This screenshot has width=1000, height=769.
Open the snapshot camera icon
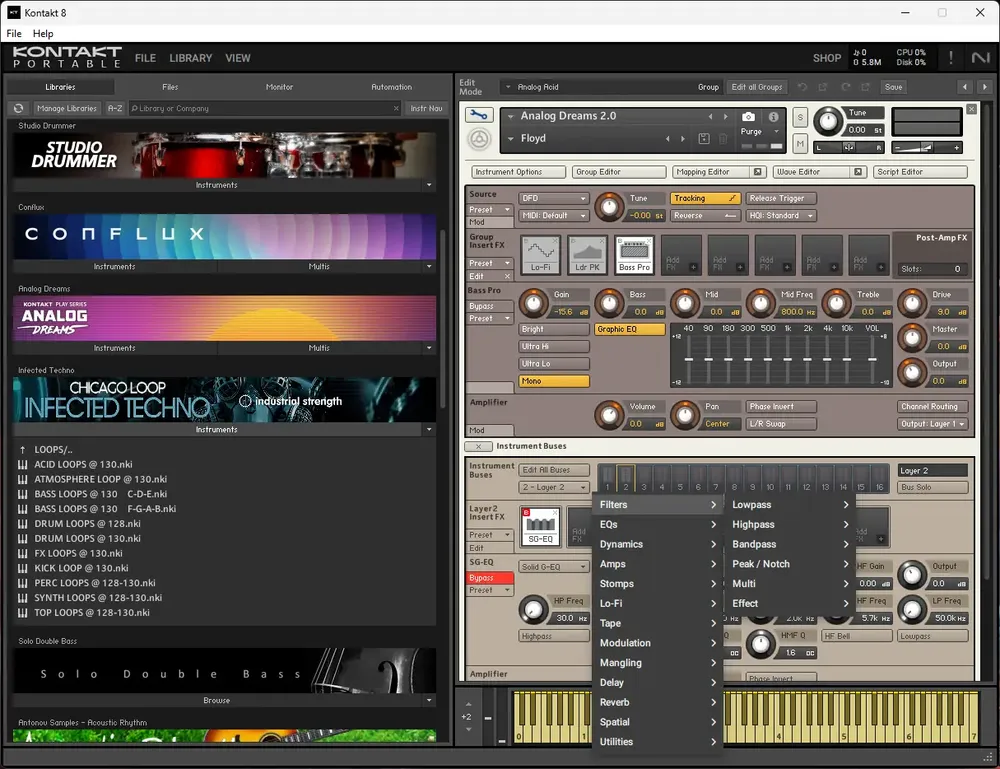749,117
